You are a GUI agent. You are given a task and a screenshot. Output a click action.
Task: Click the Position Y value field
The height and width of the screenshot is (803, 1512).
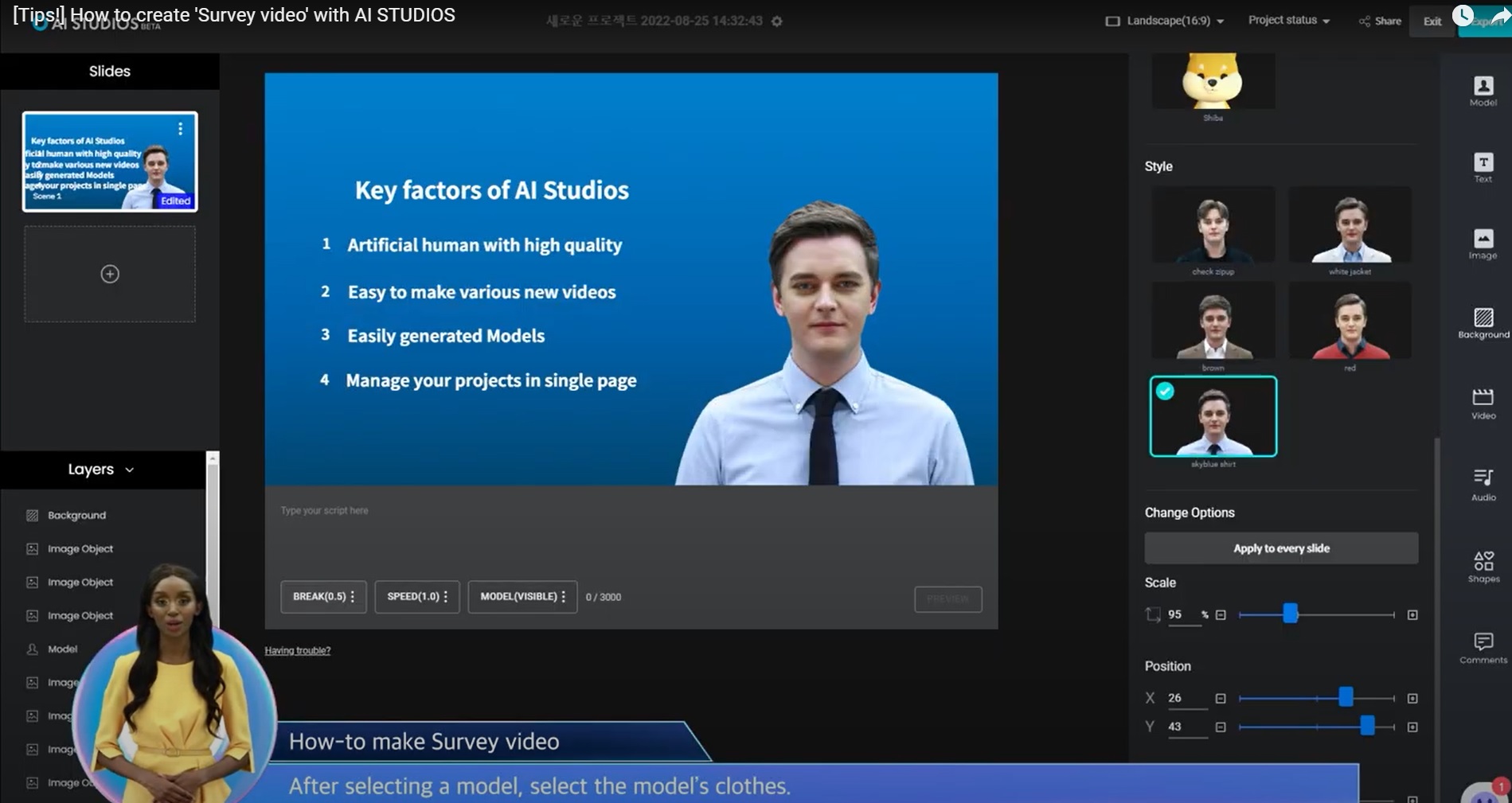tap(1187, 727)
